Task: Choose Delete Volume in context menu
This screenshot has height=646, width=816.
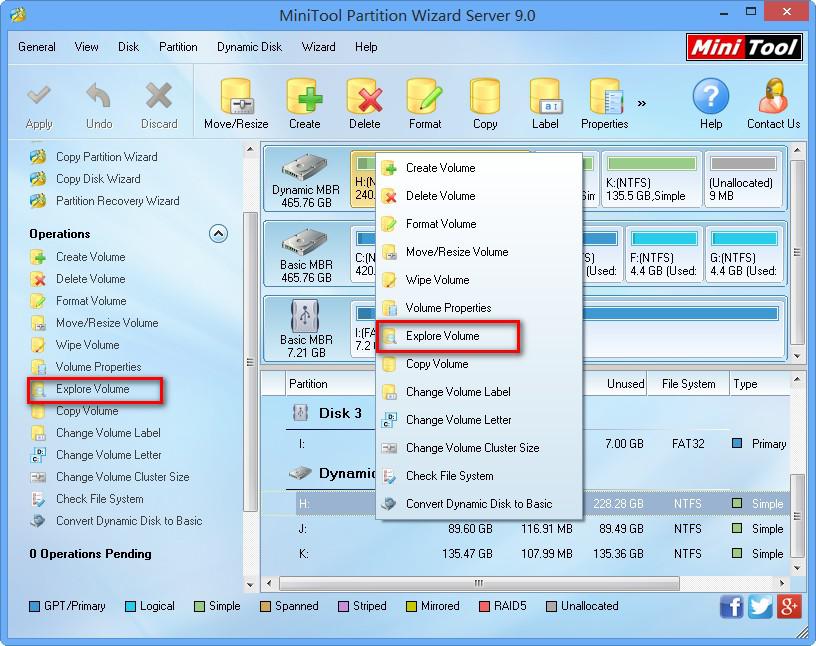Action: [479, 196]
